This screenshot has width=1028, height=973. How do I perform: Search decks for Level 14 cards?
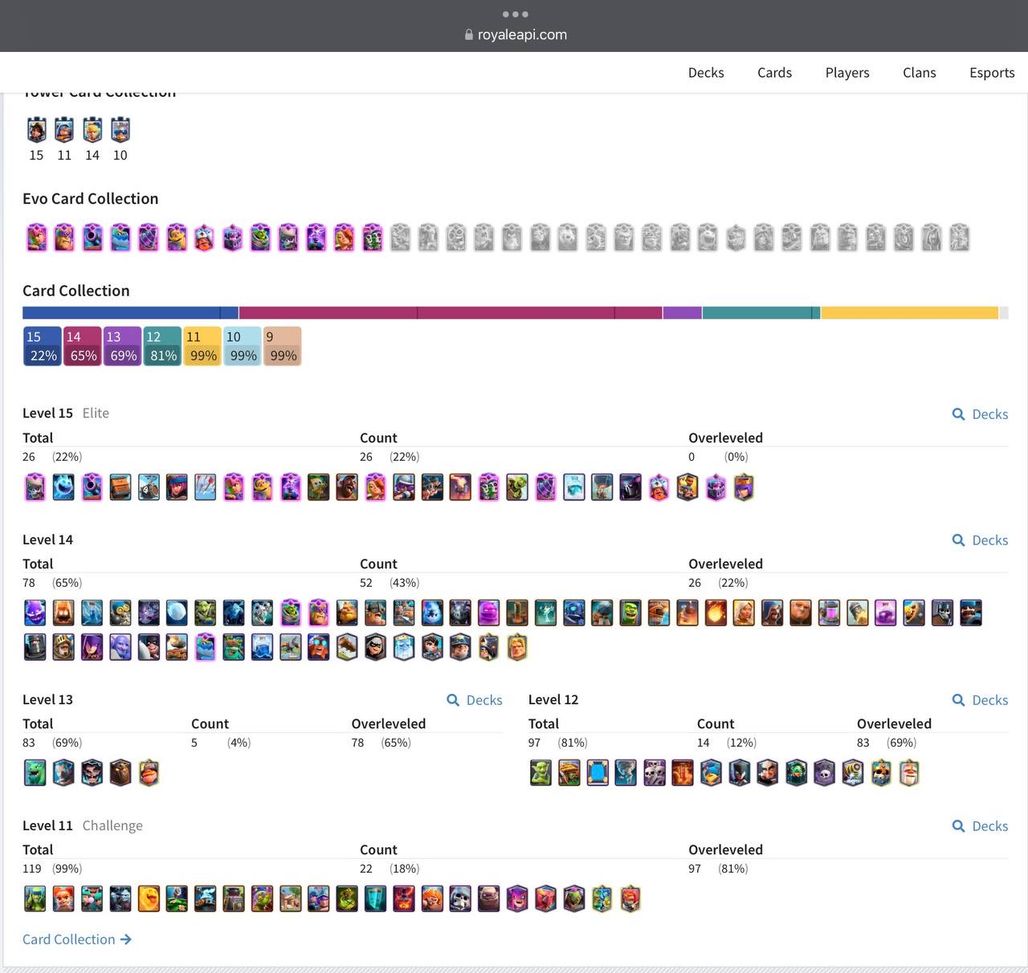pyautogui.click(x=980, y=540)
